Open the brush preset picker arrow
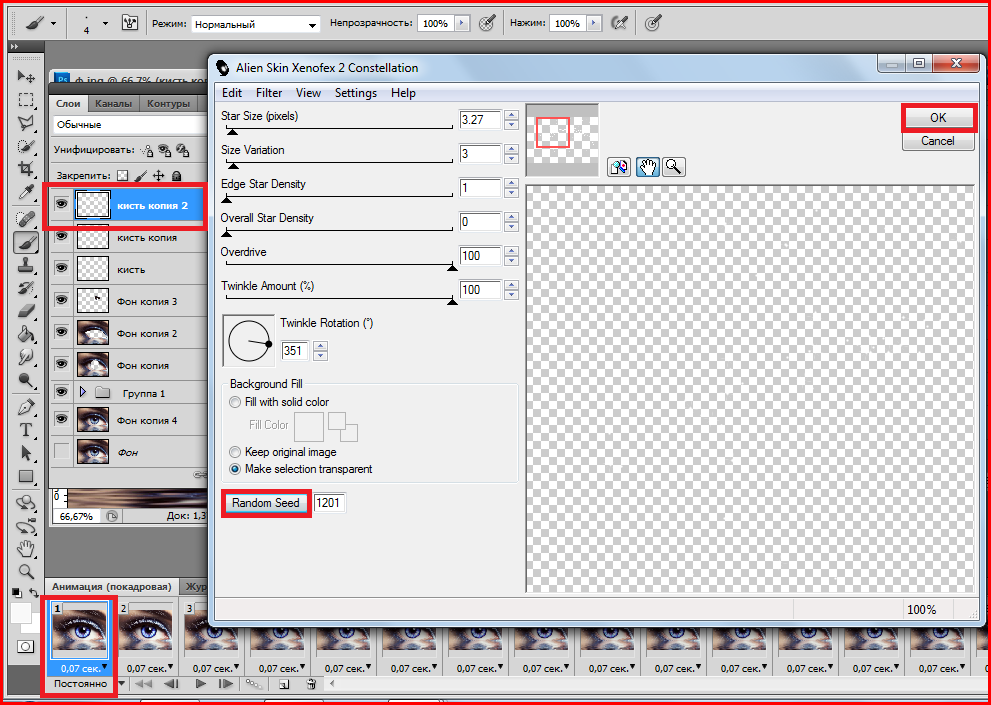The image size is (991, 705). 105,23
